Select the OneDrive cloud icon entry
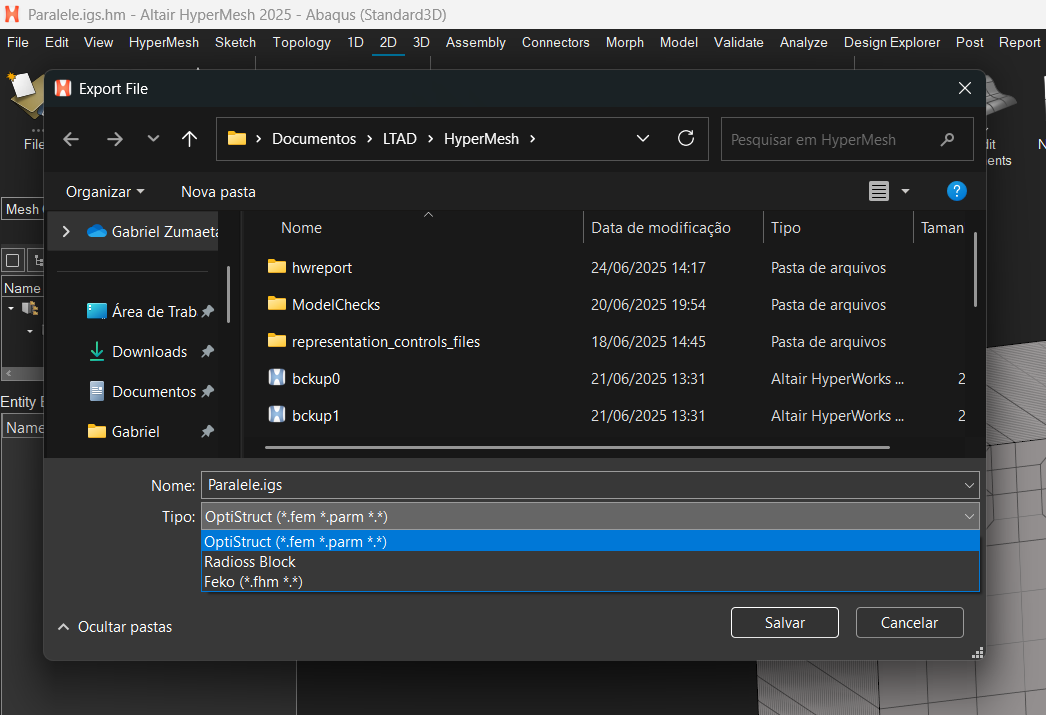 (97, 231)
